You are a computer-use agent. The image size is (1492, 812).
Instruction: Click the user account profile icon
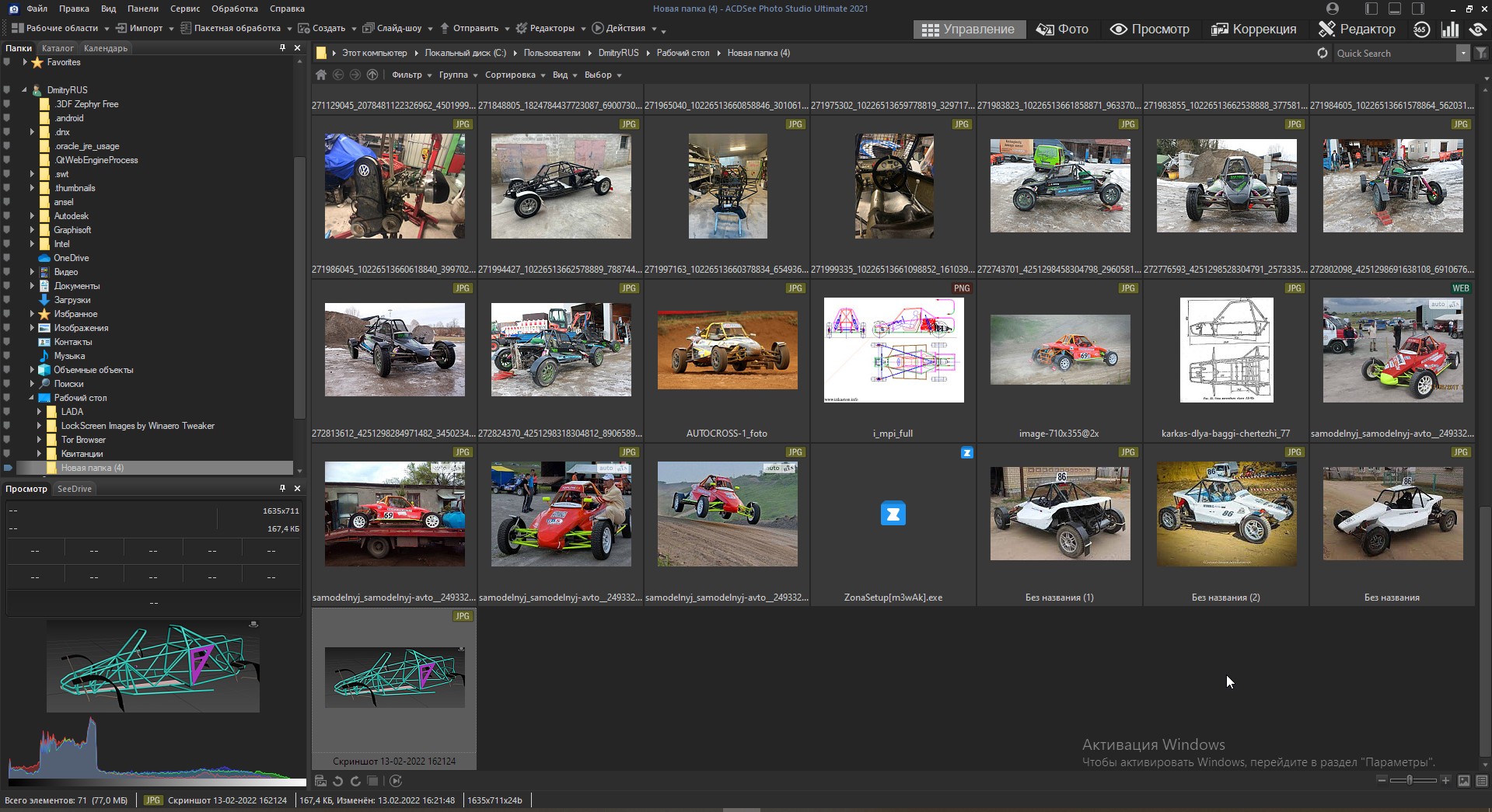coord(1333,9)
